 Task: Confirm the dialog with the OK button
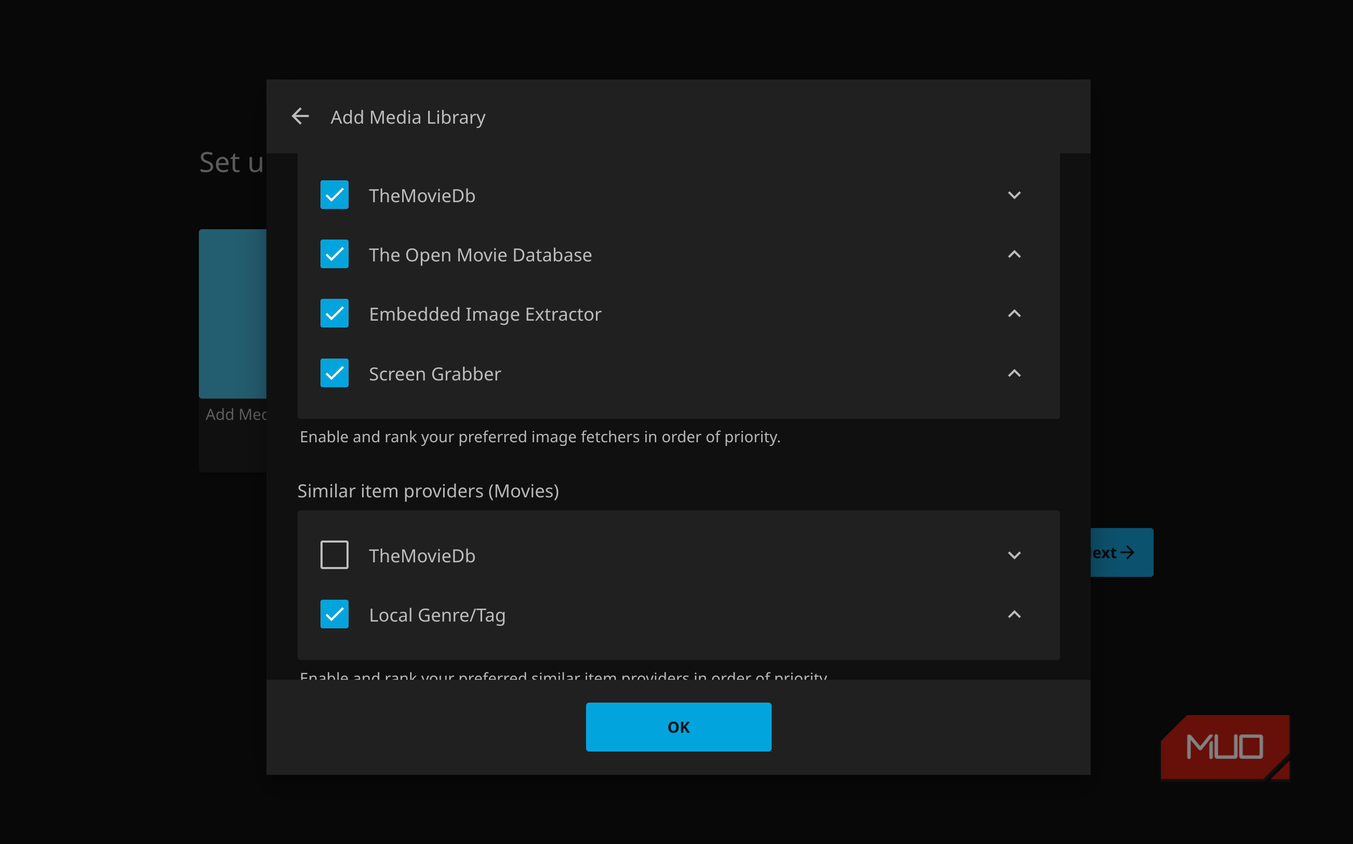click(678, 727)
